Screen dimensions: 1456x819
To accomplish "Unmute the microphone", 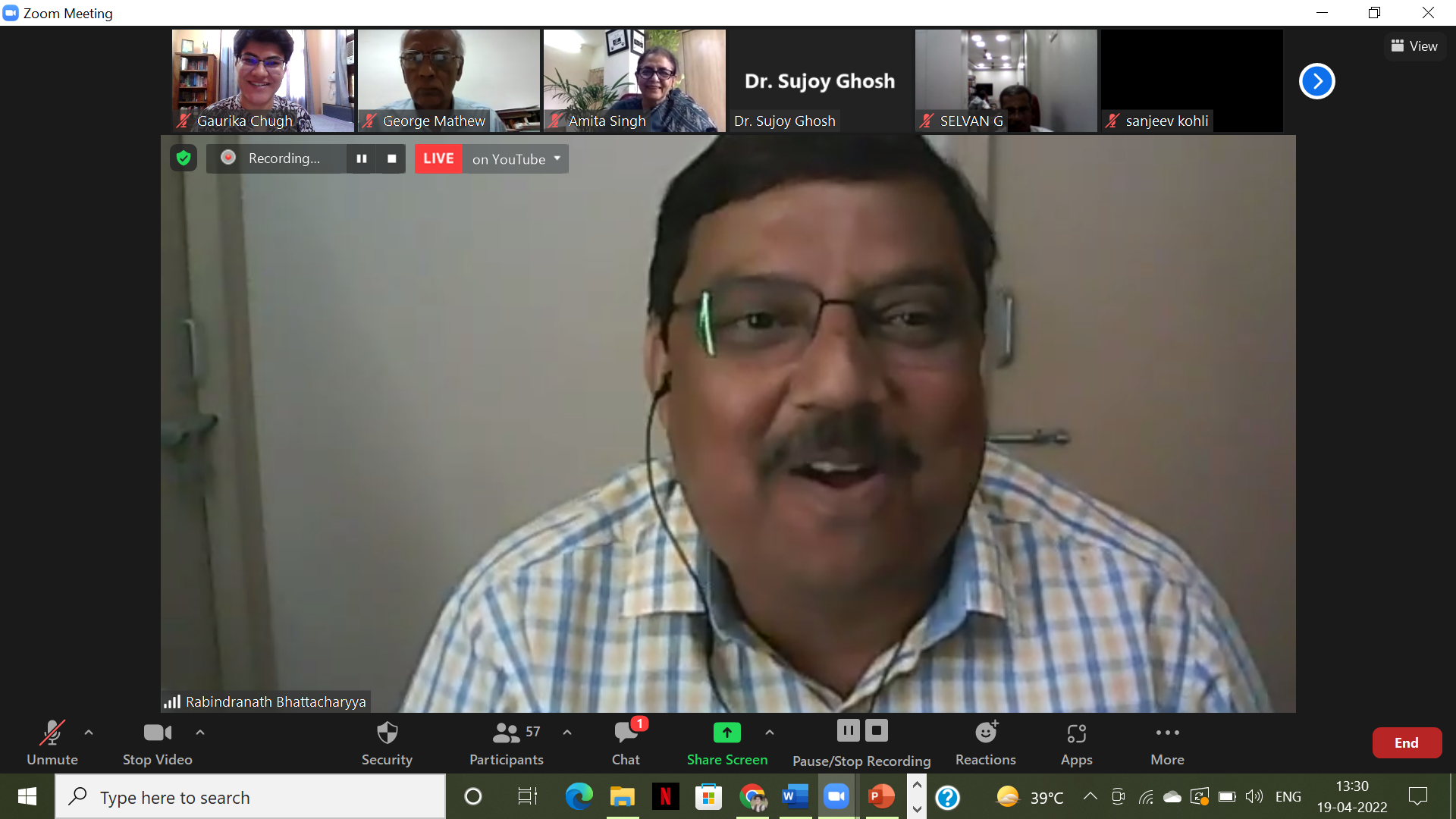I will 52,733.
